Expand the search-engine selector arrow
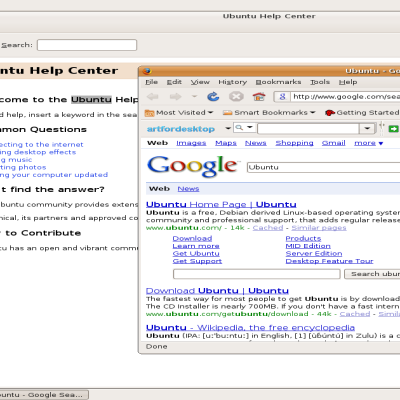Viewport: 400px width, 400px height. pyautogui.click(x=250, y=127)
